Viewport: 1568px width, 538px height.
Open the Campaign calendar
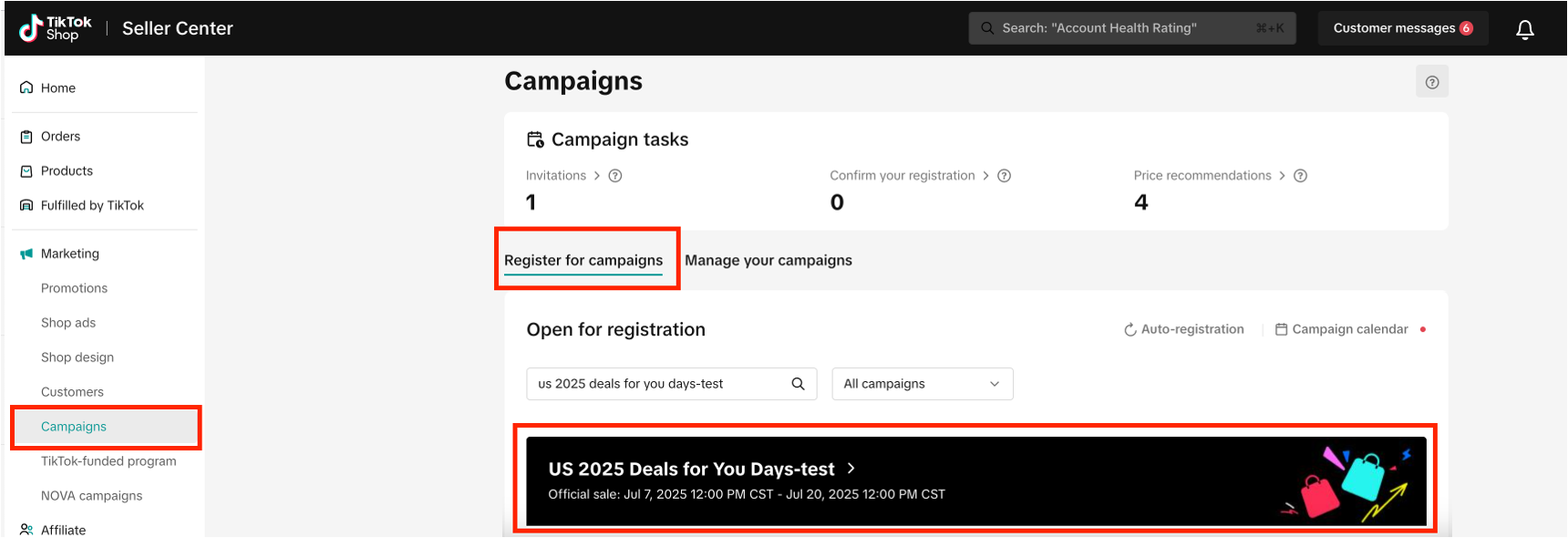coord(1341,329)
